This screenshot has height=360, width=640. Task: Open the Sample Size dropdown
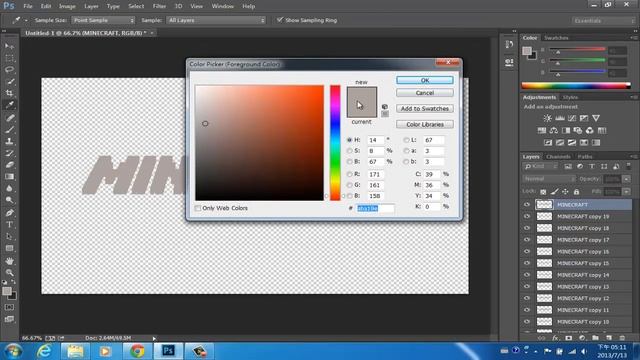[103, 20]
